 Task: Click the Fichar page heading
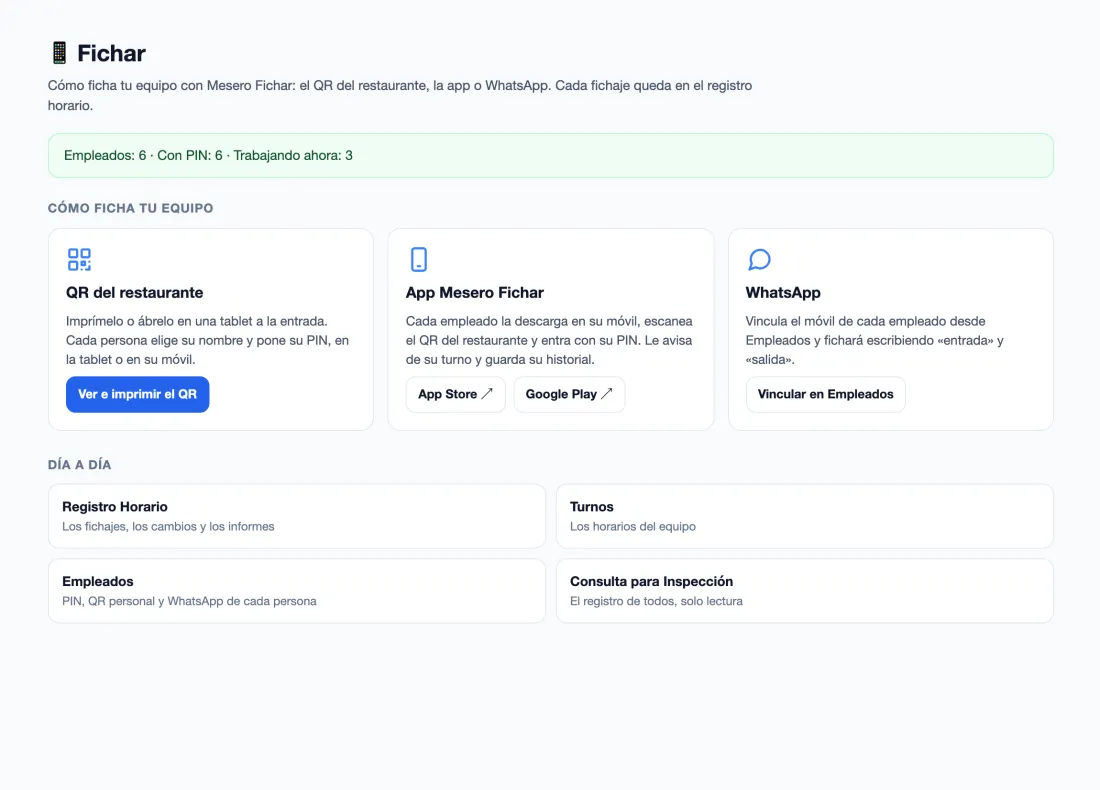(111, 53)
